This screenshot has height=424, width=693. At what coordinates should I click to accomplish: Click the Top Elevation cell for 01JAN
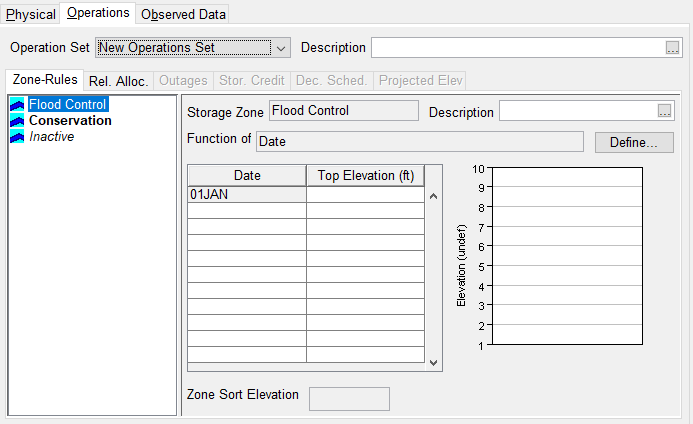point(365,195)
